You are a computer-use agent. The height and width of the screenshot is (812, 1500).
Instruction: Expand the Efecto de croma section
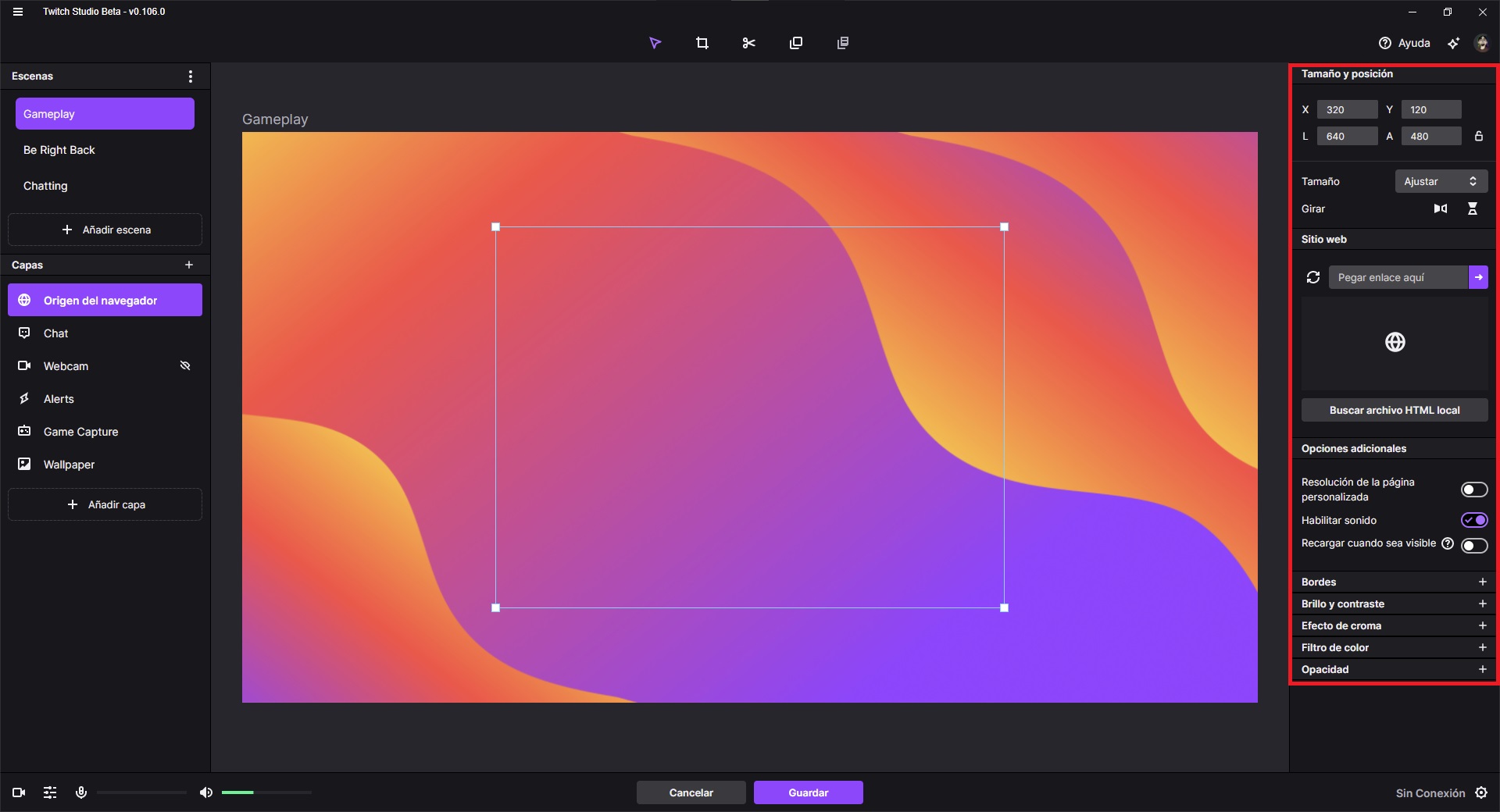tap(1481, 625)
